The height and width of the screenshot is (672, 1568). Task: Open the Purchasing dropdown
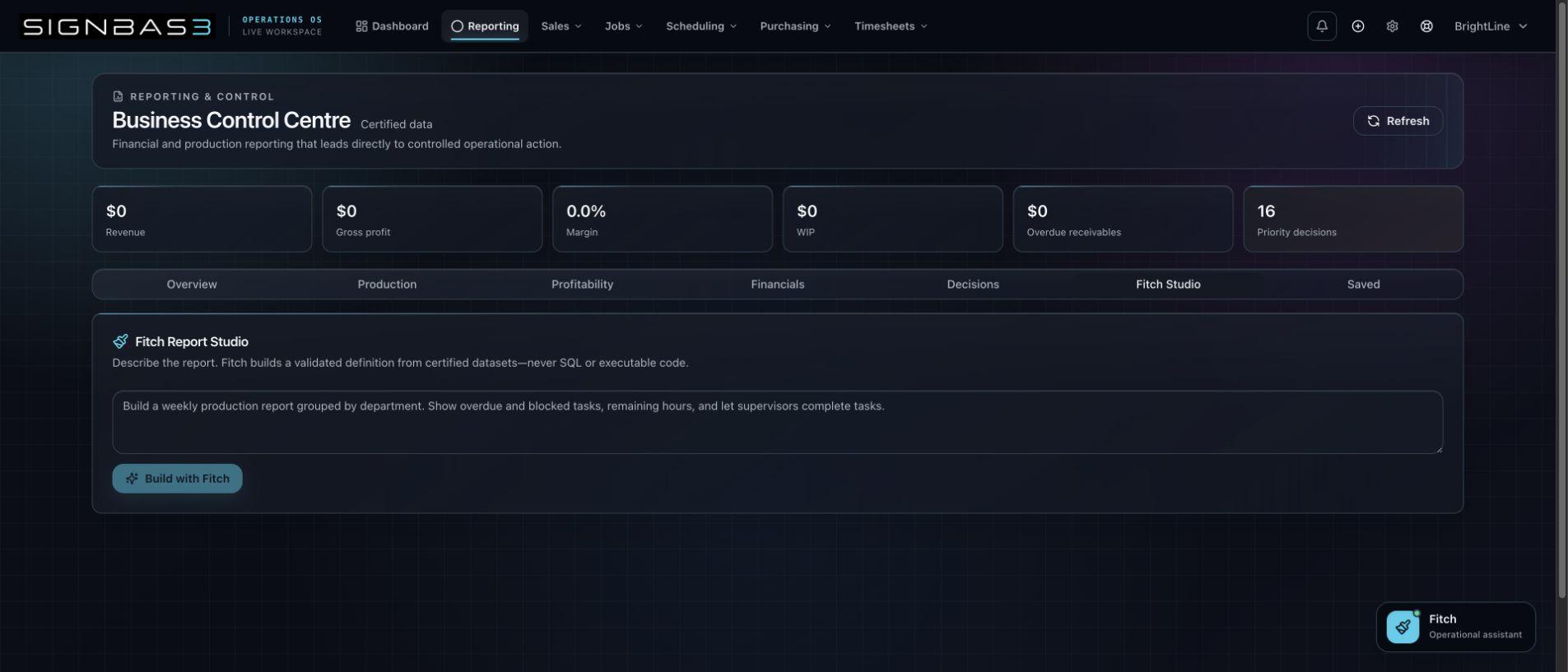(x=795, y=26)
